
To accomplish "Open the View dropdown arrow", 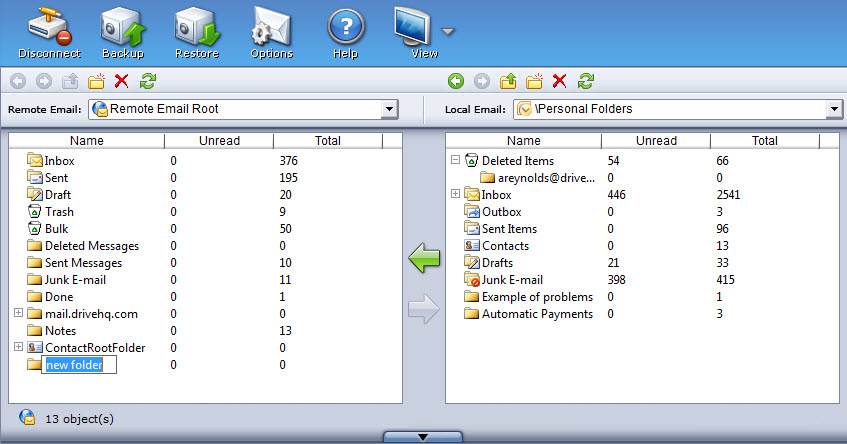I will click(x=448, y=31).
